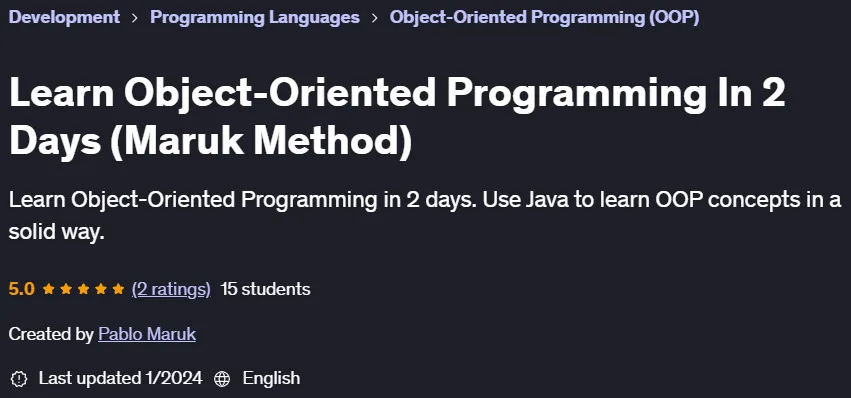The image size is (851, 398).
Task: Click the course subtitle description text
Action: pos(425,216)
